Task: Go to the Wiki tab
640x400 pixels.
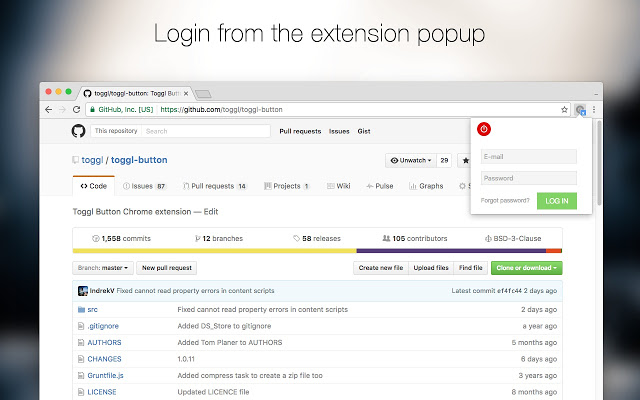Action: click(x=338, y=186)
